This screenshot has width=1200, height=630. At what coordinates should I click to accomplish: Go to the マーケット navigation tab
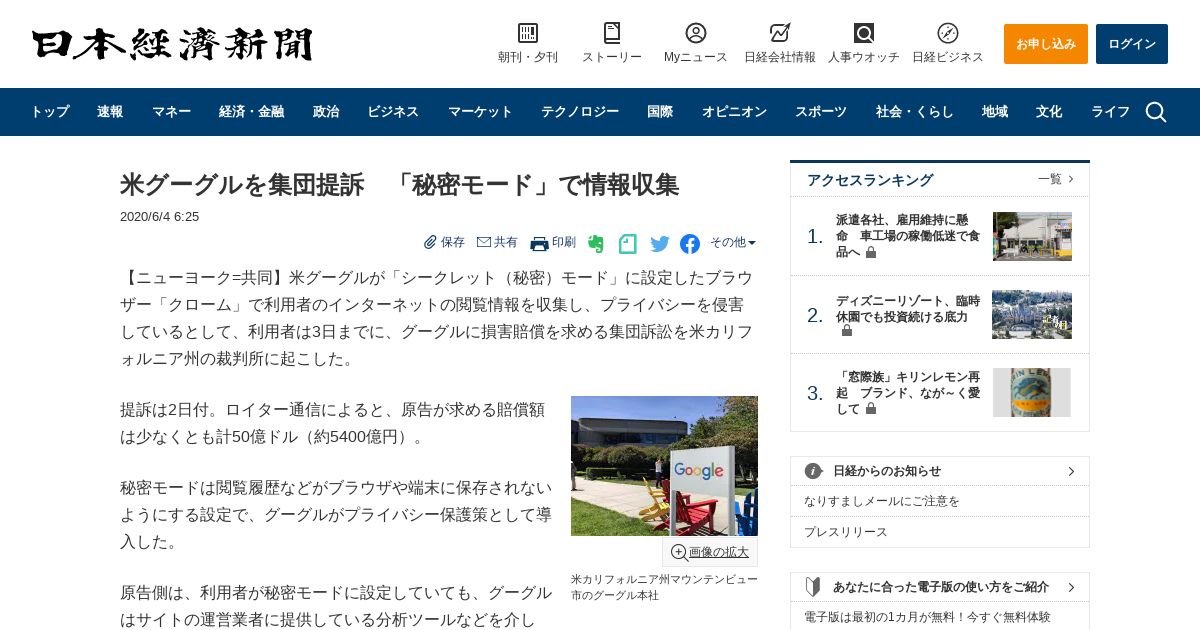pos(480,112)
